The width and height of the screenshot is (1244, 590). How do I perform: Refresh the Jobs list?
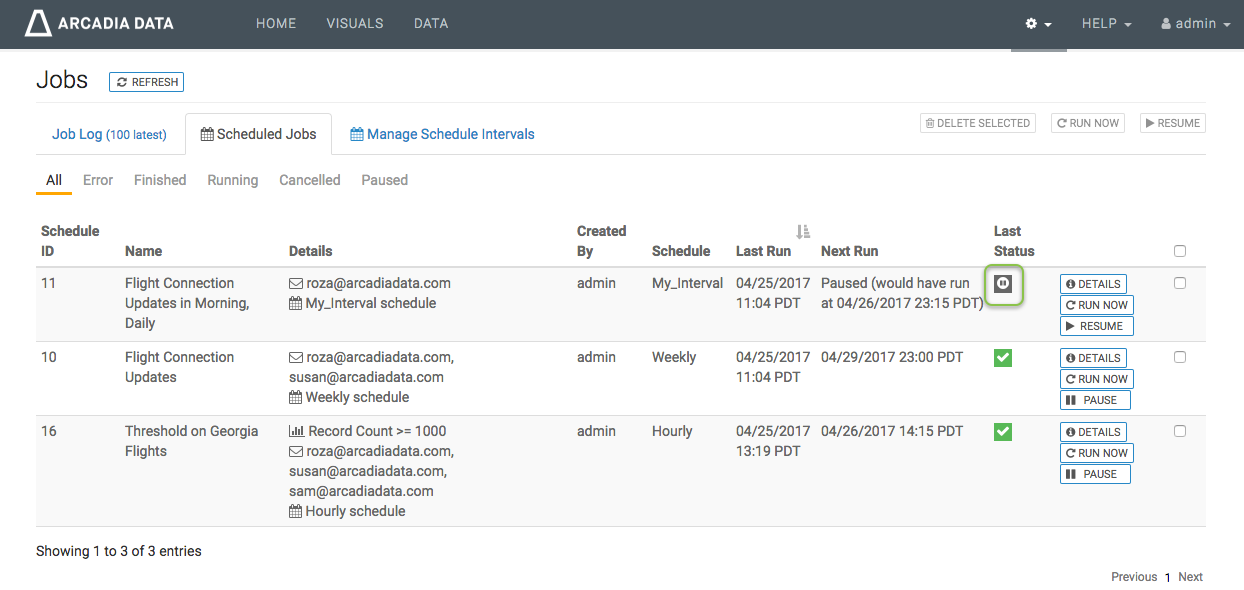146,82
